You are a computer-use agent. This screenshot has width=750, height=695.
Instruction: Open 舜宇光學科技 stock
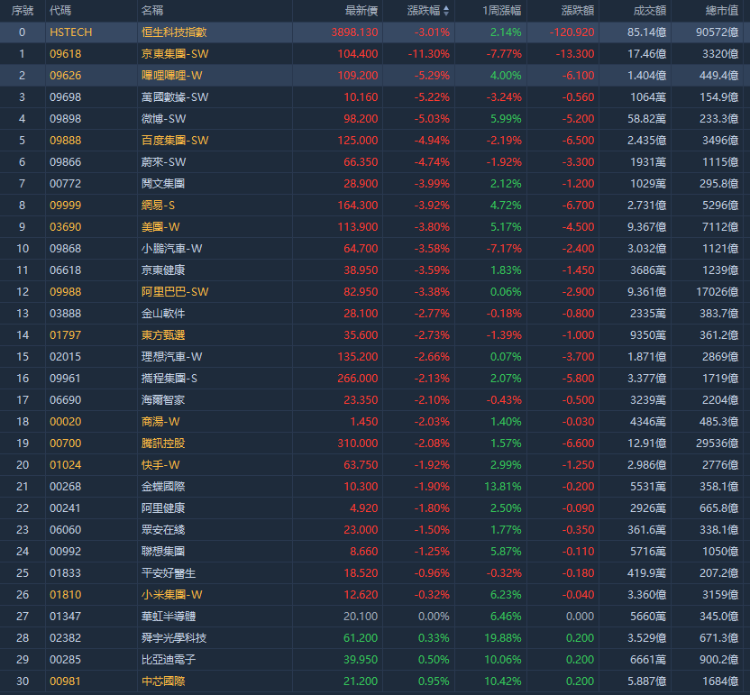point(174,638)
